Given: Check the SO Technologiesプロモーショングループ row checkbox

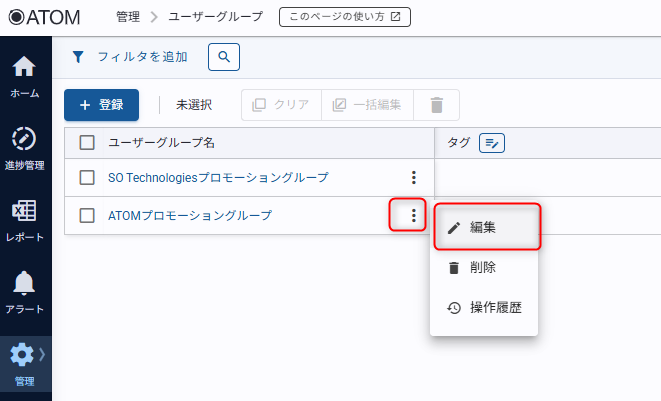Looking at the screenshot, I should tap(87, 178).
